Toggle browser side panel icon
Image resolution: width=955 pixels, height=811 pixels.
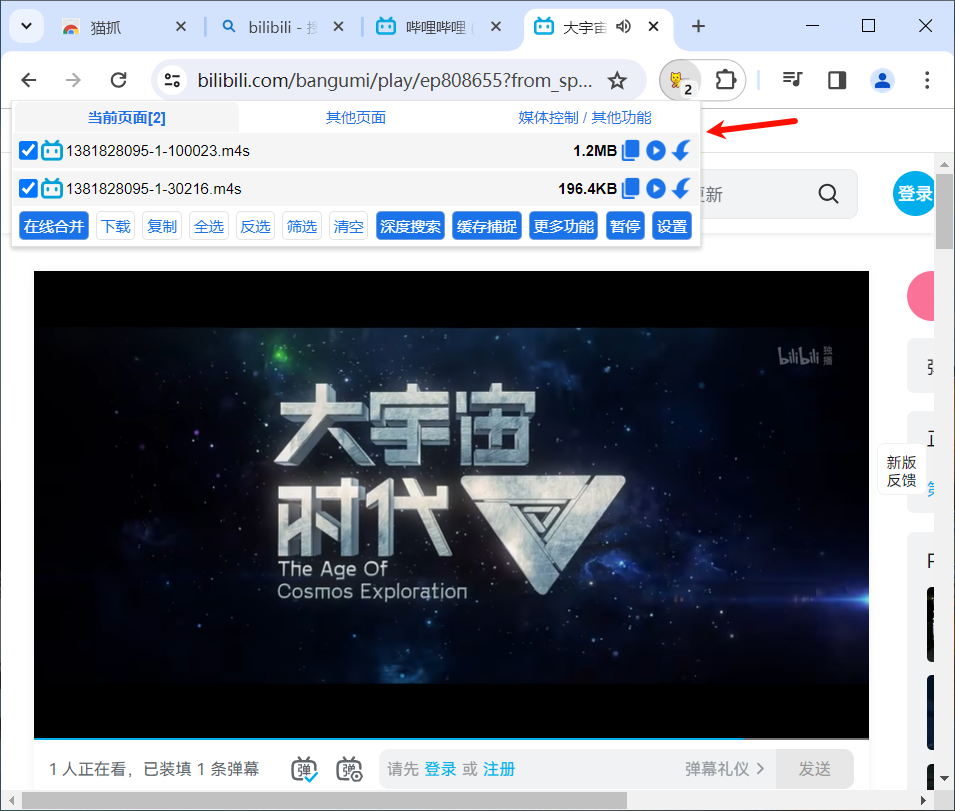tap(837, 80)
